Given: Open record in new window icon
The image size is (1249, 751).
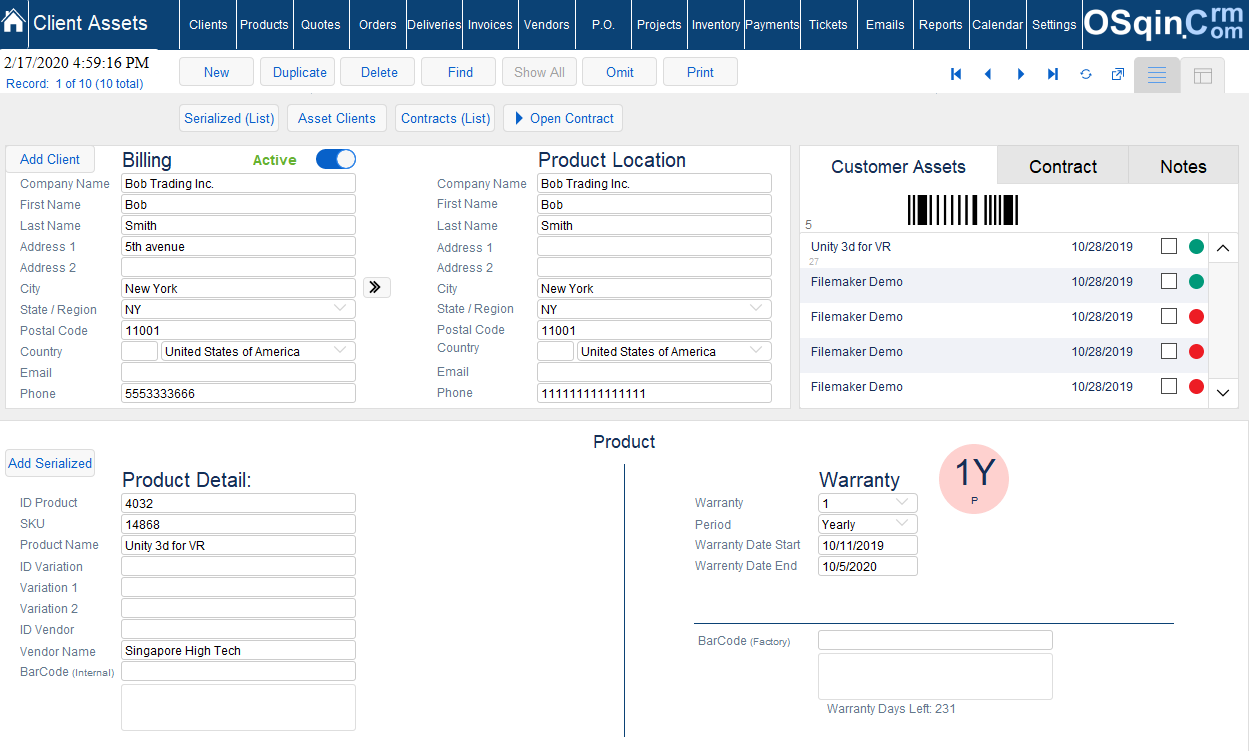Looking at the screenshot, I should (x=1118, y=74).
